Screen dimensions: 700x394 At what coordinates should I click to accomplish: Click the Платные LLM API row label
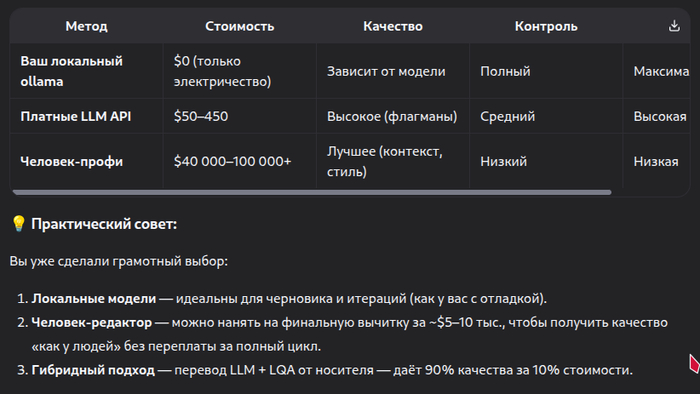coord(76,116)
